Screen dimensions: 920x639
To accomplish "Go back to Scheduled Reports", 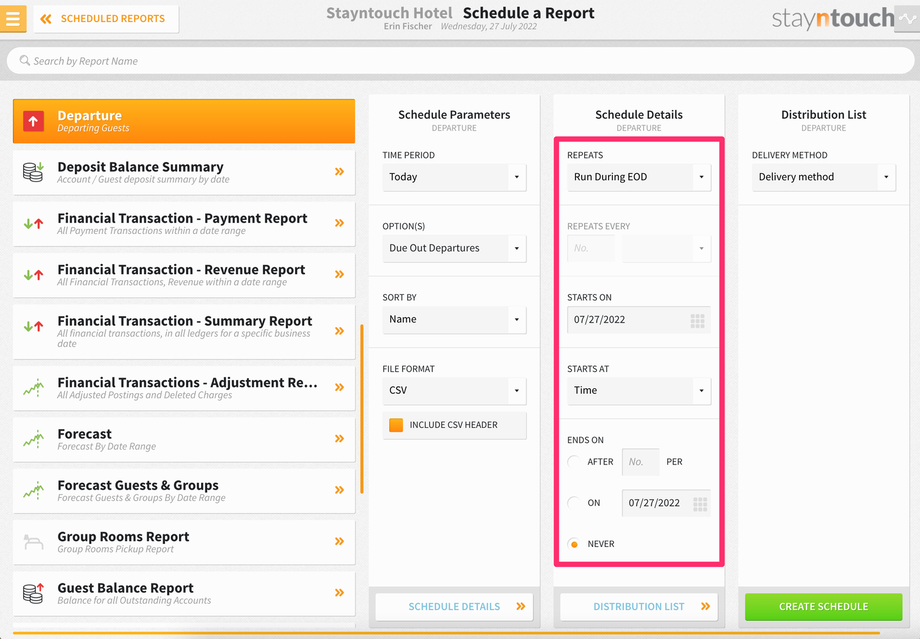I will point(106,19).
